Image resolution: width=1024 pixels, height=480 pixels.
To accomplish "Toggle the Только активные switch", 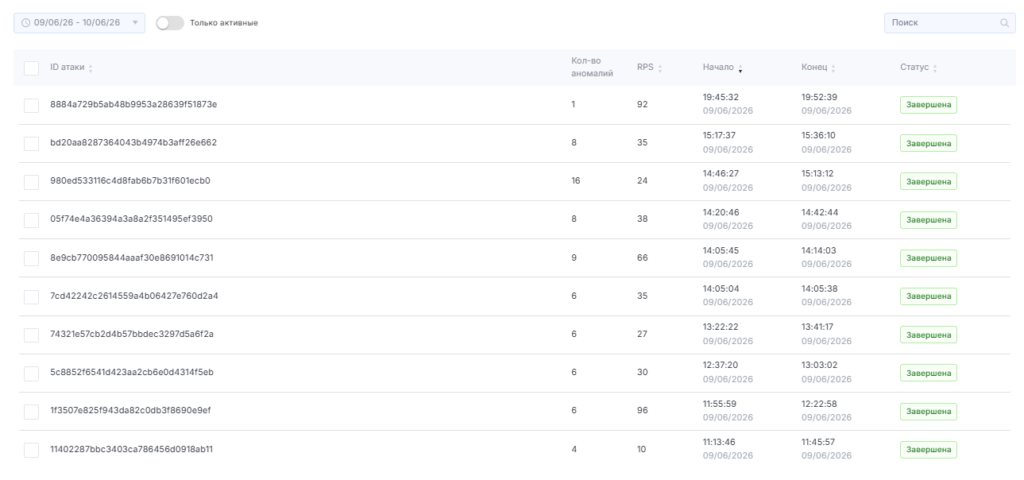I will coord(170,23).
